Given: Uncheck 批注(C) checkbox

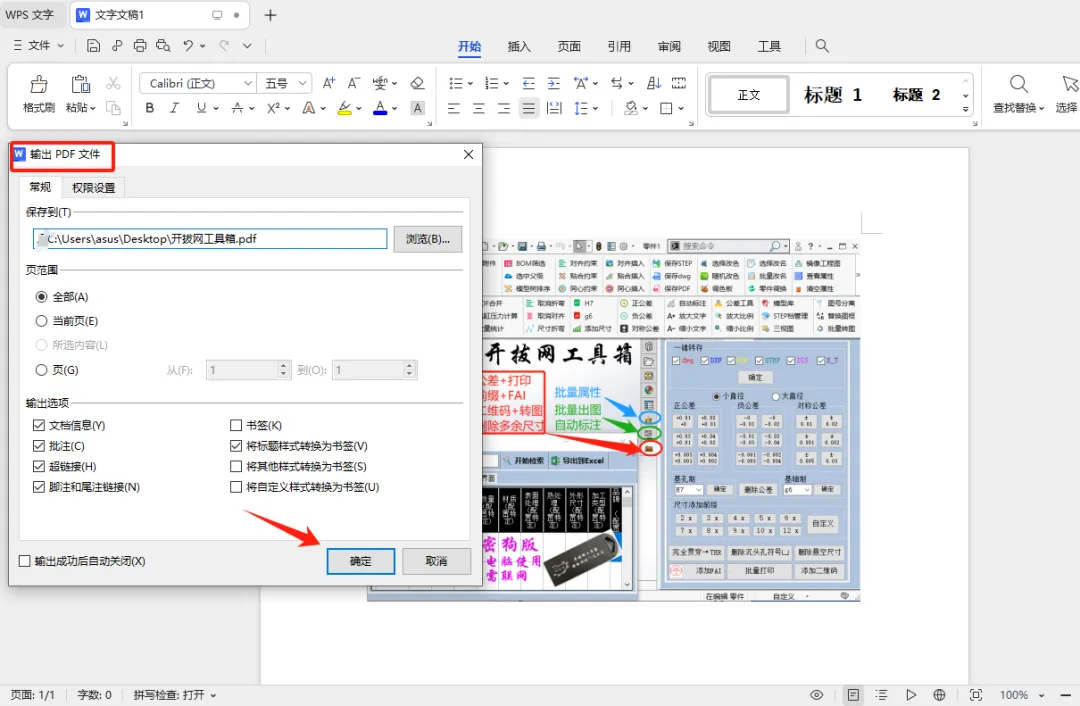Looking at the screenshot, I should (x=39, y=446).
